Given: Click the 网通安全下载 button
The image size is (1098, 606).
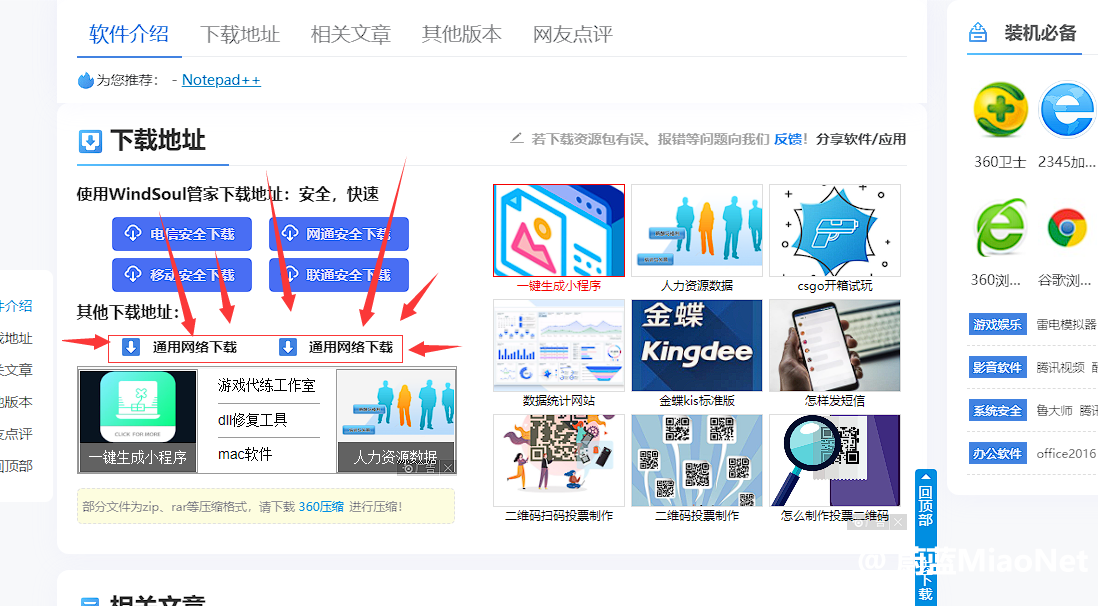Looking at the screenshot, I should point(338,234).
